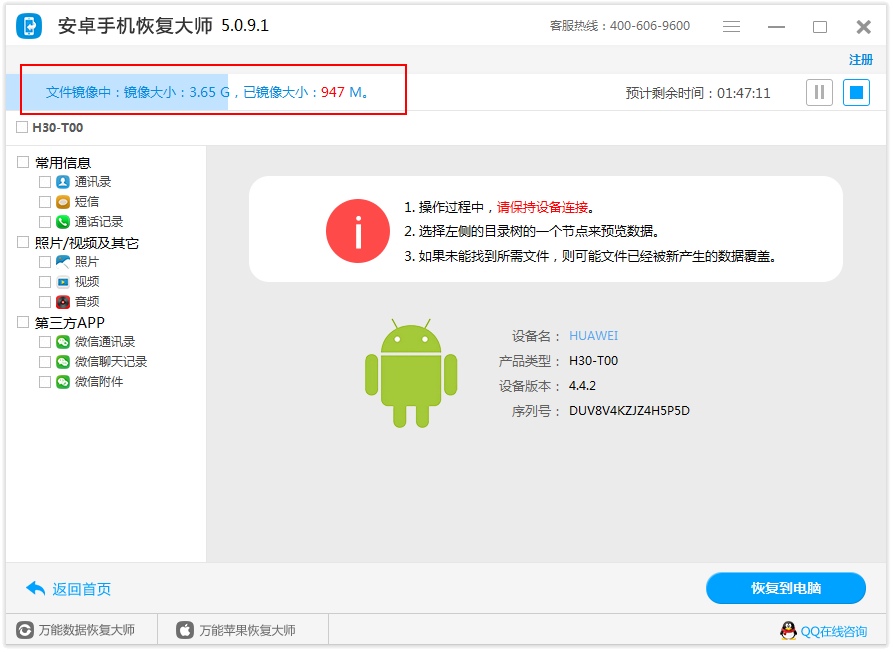The image size is (893, 652).
Task: Select the 视频 tree node label
Action: (x=87, y=281)
